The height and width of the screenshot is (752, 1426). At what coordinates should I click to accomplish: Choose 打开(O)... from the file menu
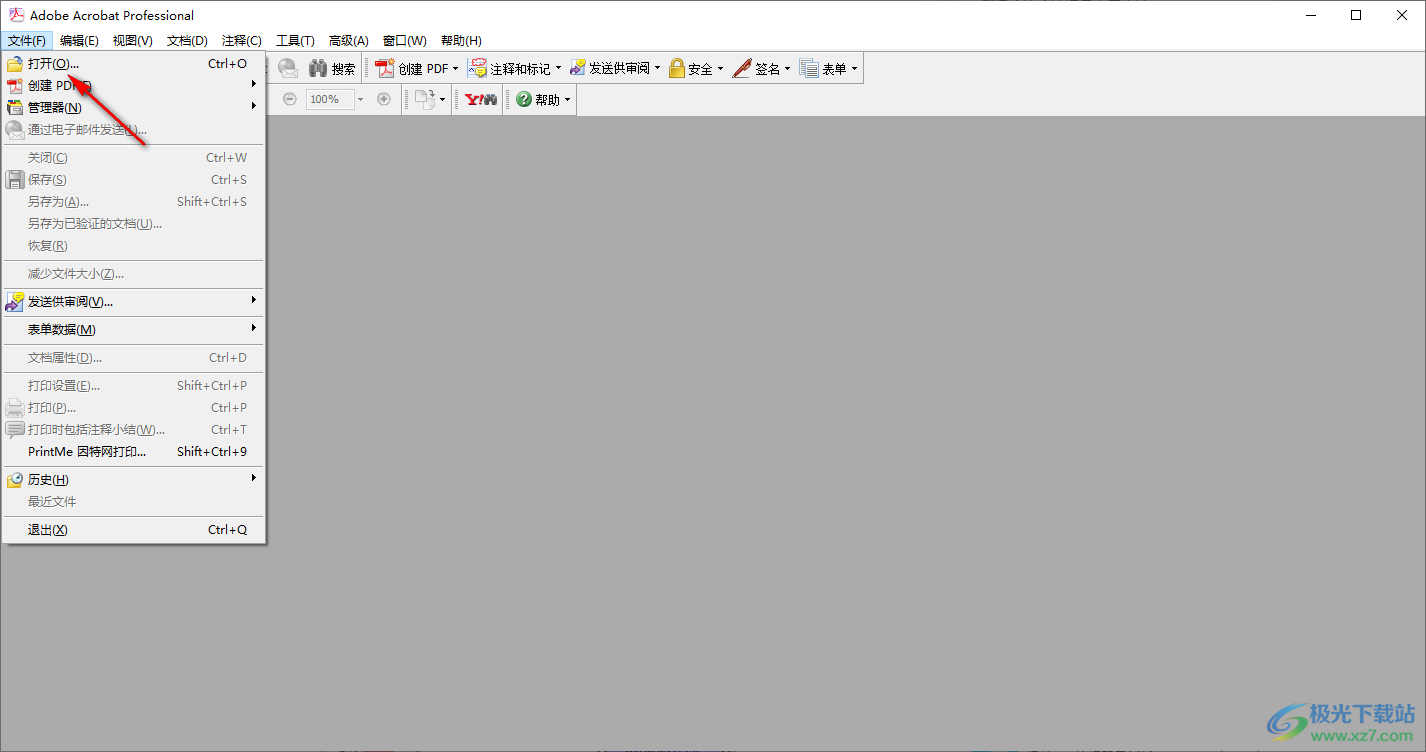(x=134, y=63)
